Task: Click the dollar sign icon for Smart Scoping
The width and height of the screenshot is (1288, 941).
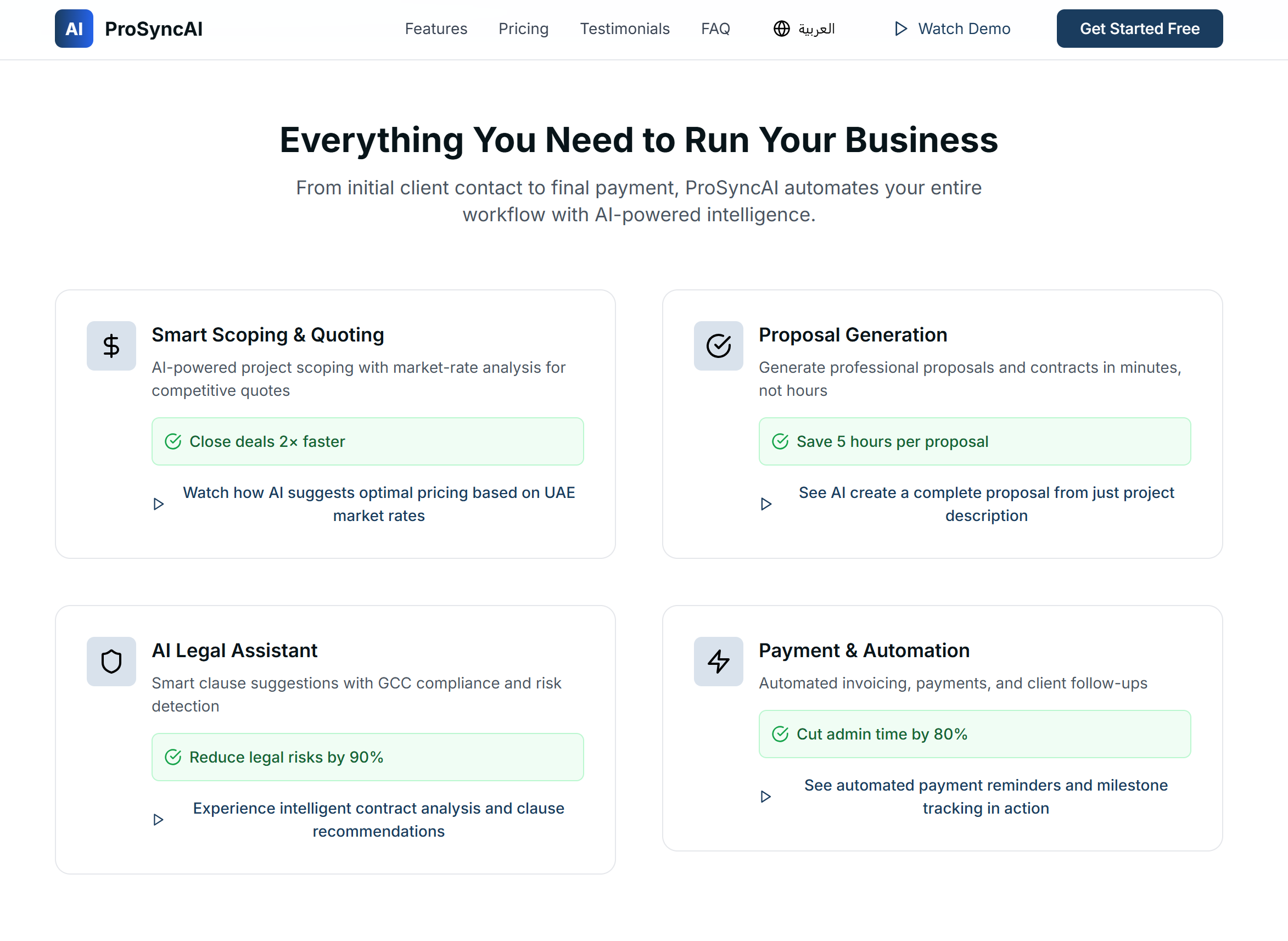Action: point(111,346)
